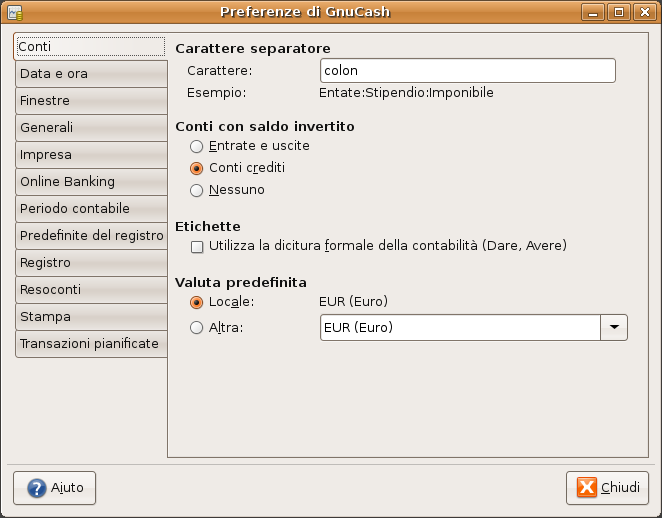Click the example text Entate:Stipendio:Imponibile
This screenshot has width=662, height=518.
pos(406,93)
